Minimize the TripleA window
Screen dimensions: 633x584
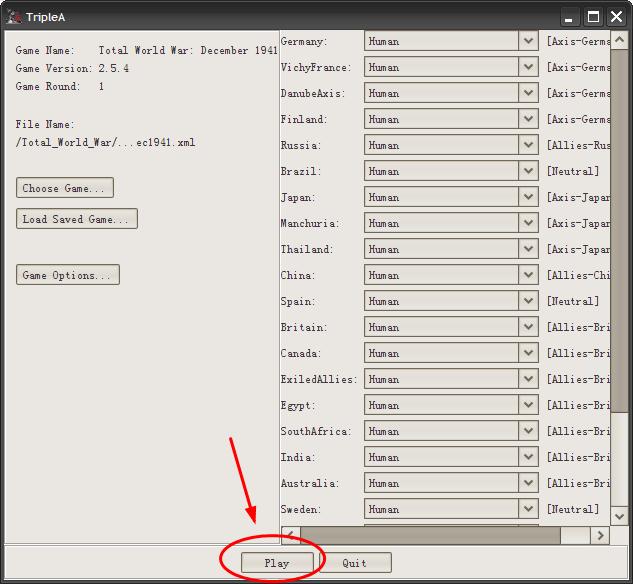click(x=569, y=17)
